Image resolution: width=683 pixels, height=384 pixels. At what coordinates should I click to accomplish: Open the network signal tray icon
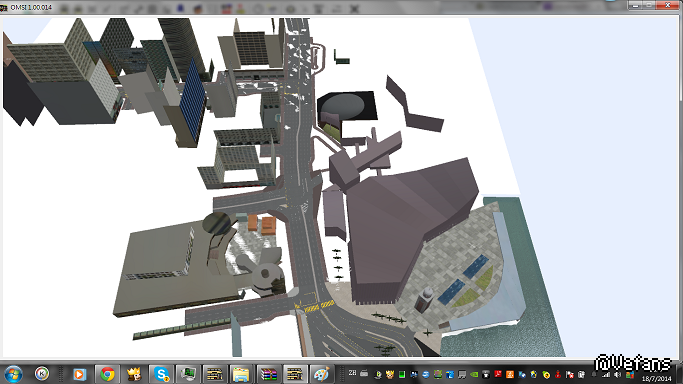tap(606, 375)
